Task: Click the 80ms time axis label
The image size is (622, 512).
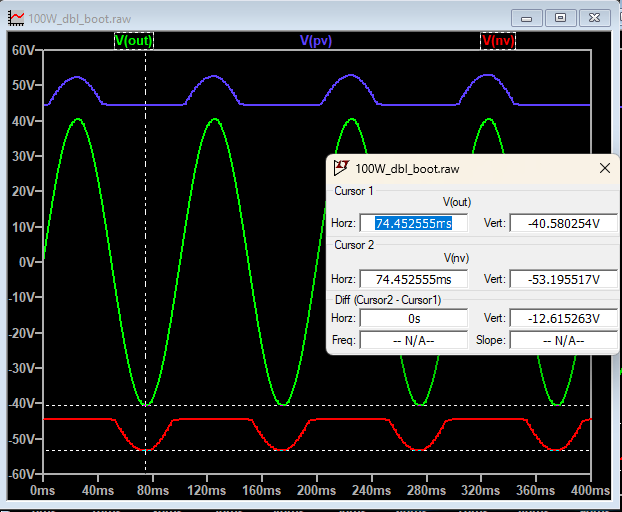Action: 153,491
